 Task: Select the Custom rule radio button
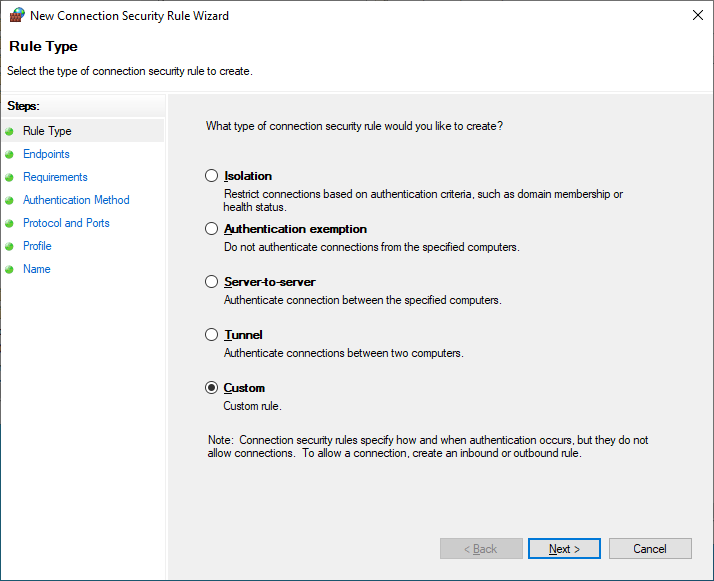click(x=211, y=387)
